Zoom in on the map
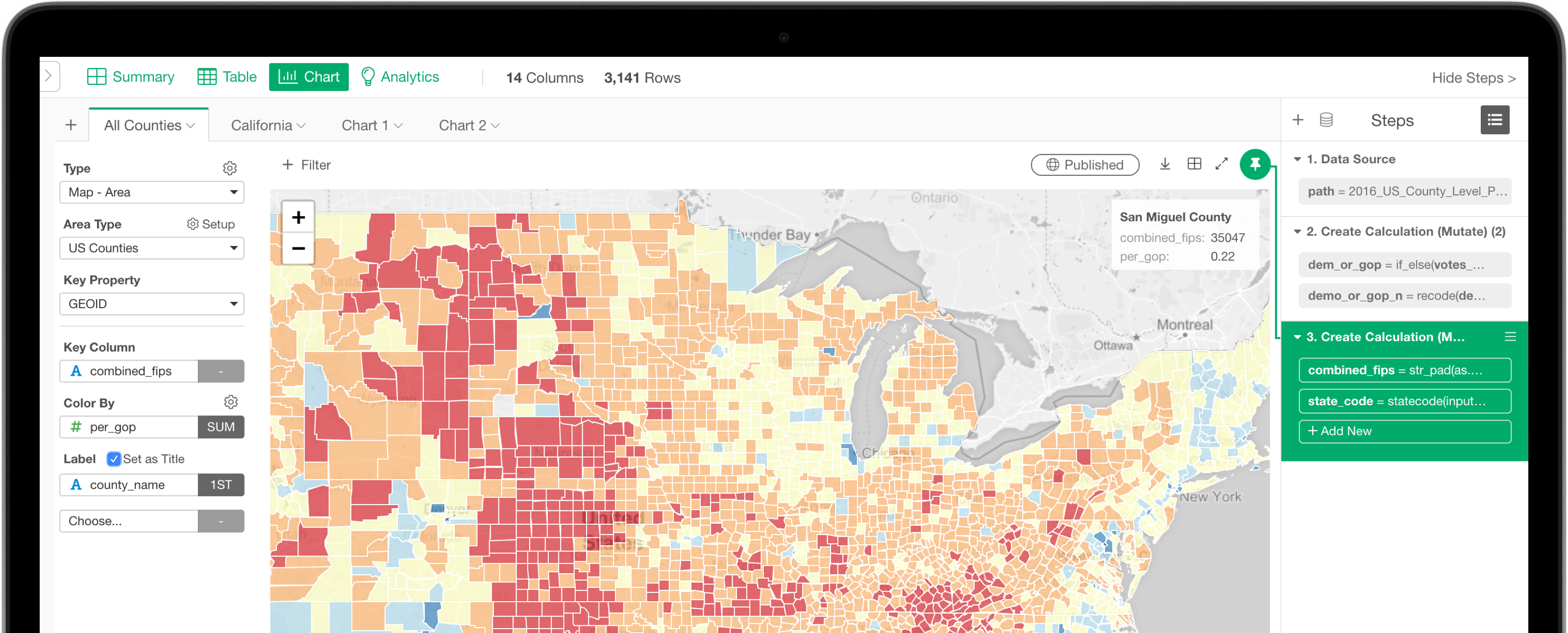This screenshot has height=633, width=1568. (298, 218)
